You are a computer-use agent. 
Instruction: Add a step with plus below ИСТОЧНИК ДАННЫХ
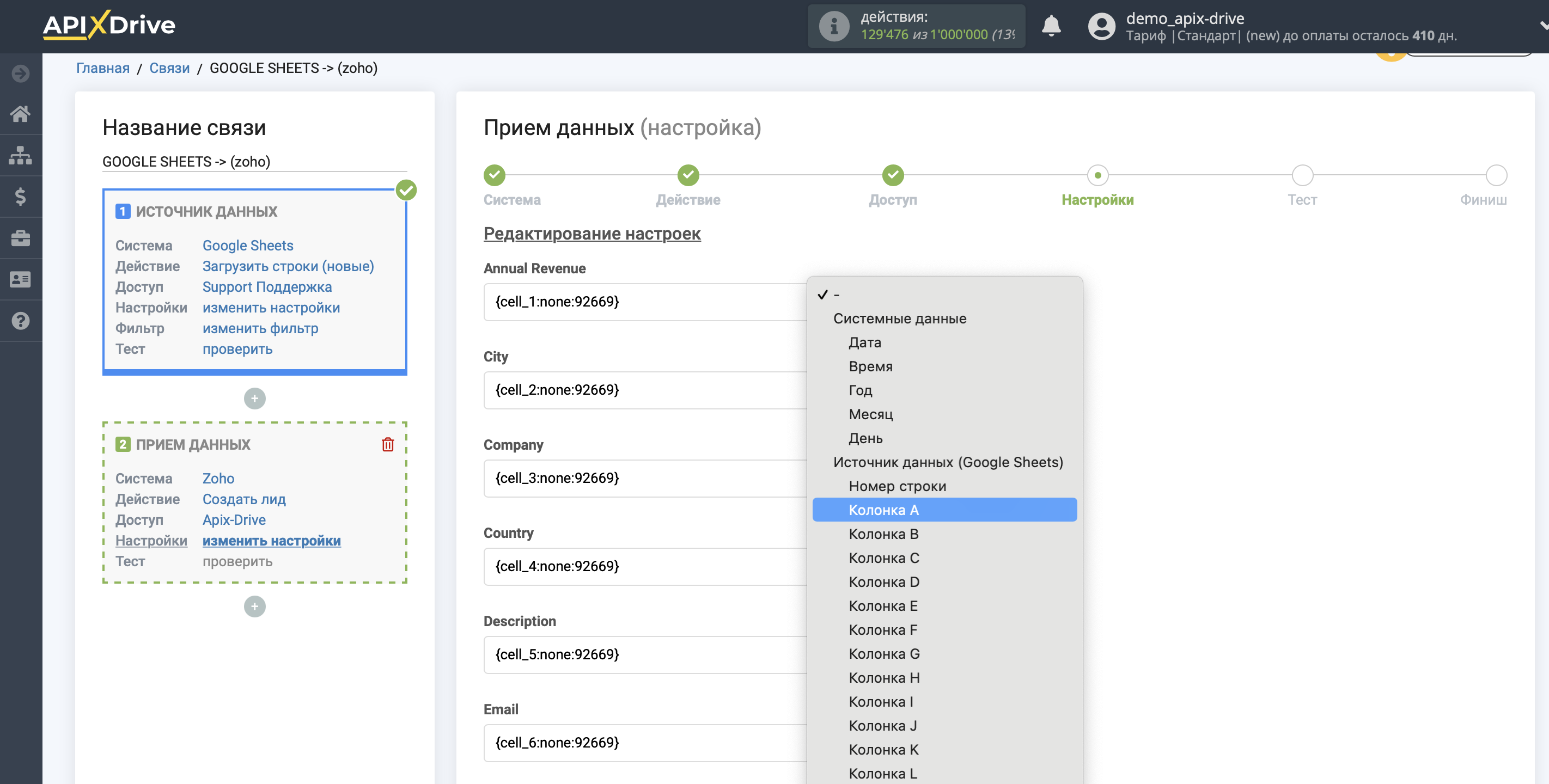(x=254, y=398)
